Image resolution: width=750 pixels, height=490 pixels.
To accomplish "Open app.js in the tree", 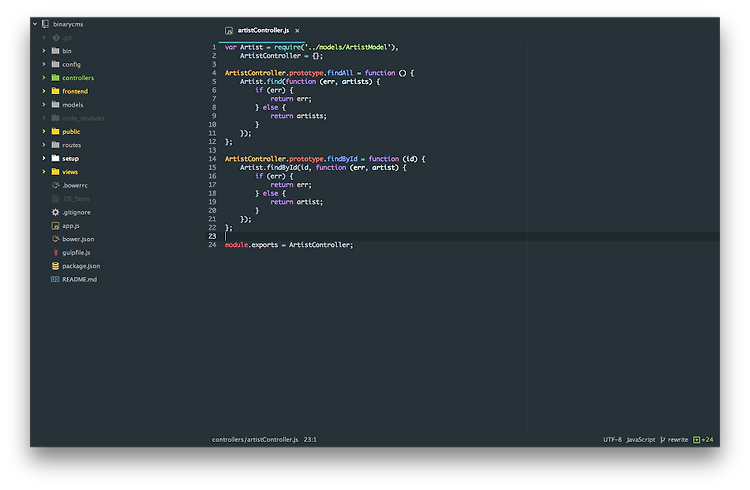I will [71, 225].
